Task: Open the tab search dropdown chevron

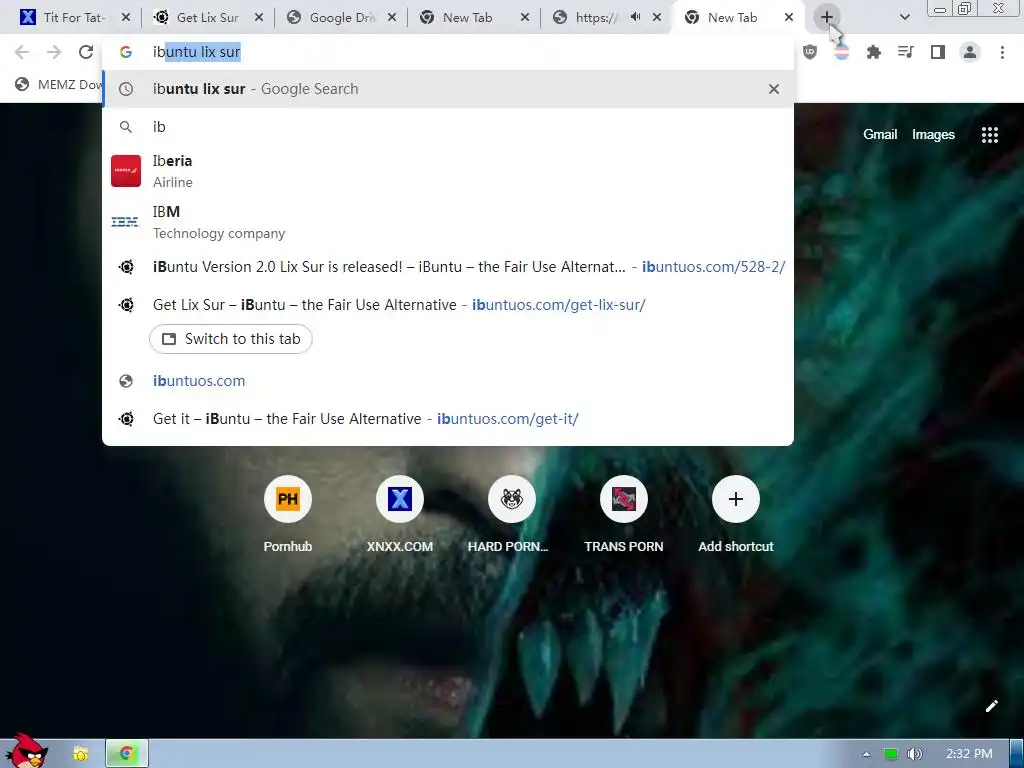Action: click(x=904, y=17)
